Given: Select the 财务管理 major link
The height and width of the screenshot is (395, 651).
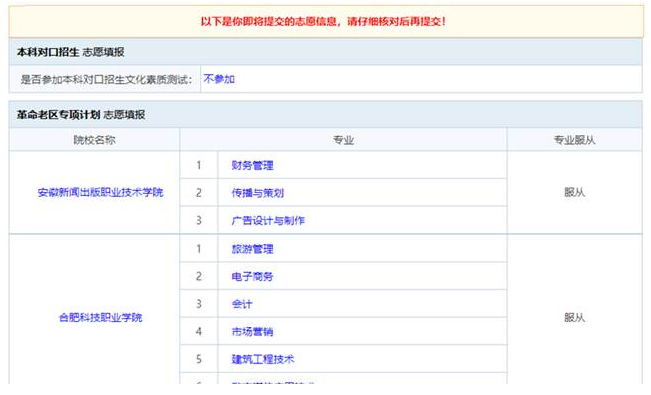Looking at the screenshot, I should [252, 165].
